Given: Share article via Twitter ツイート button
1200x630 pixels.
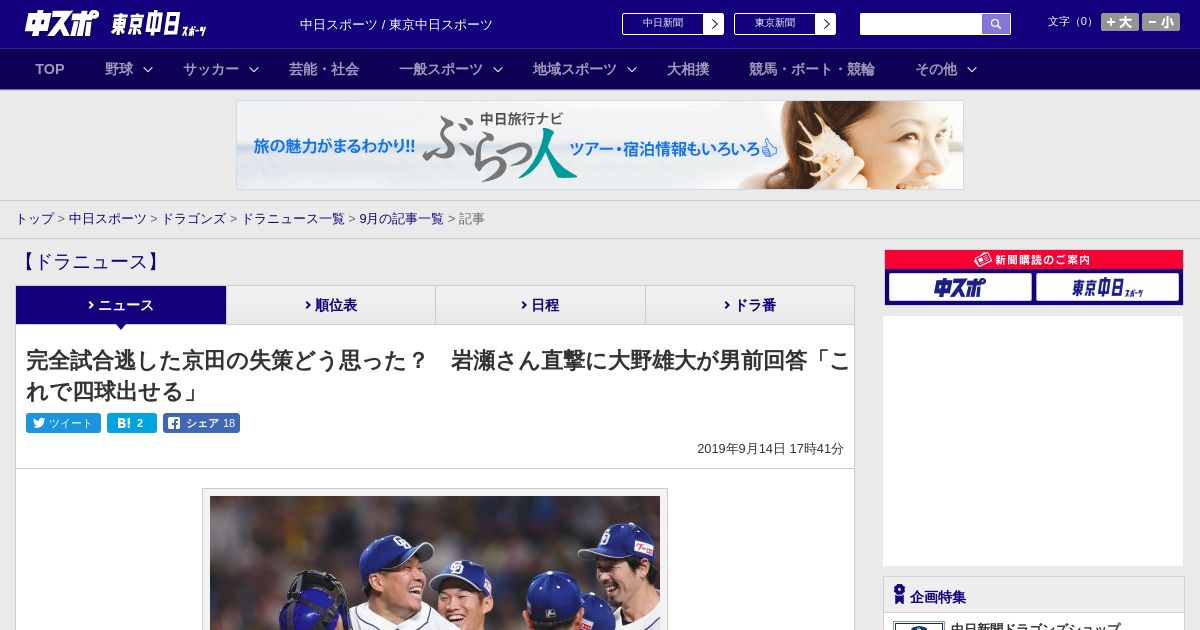Looking at the screenshot, I should point(63,423).
